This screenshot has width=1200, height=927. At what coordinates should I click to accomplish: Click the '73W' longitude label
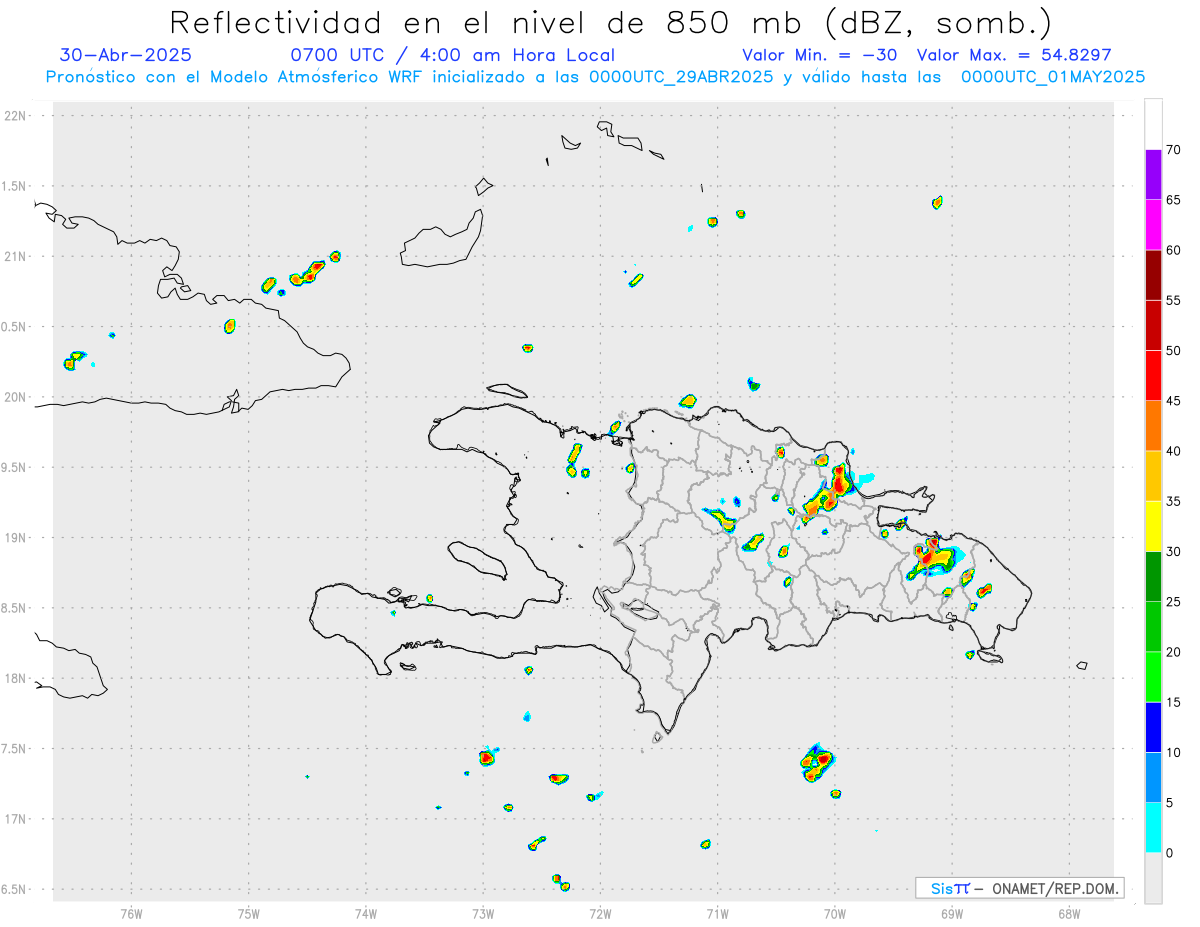(x=483, y=913)
